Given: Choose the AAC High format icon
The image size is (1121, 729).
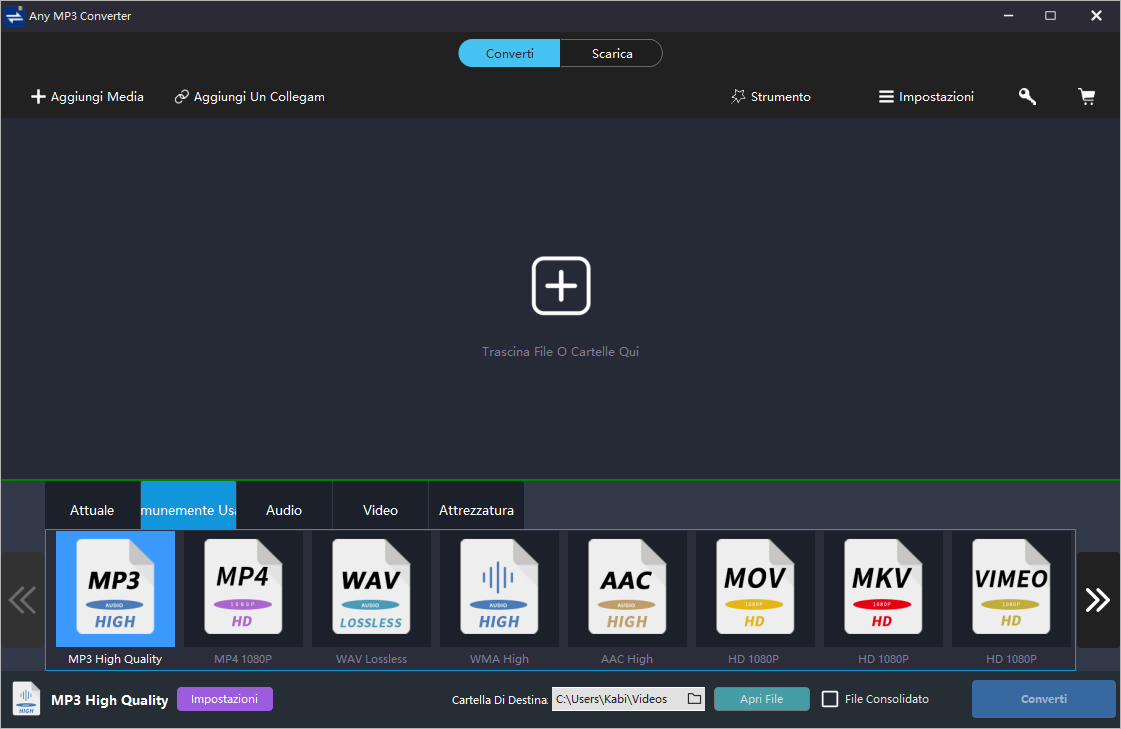Looking at the screenshot, I should 627,587.
